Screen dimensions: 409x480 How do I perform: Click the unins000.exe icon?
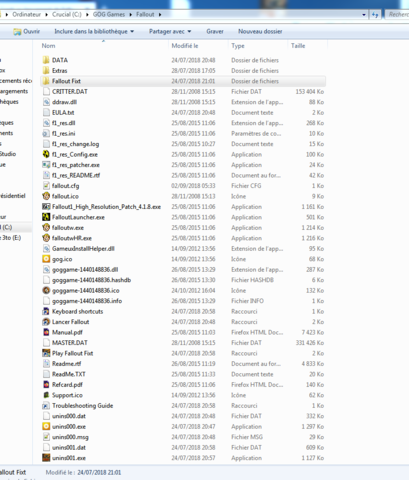[46, 426]
